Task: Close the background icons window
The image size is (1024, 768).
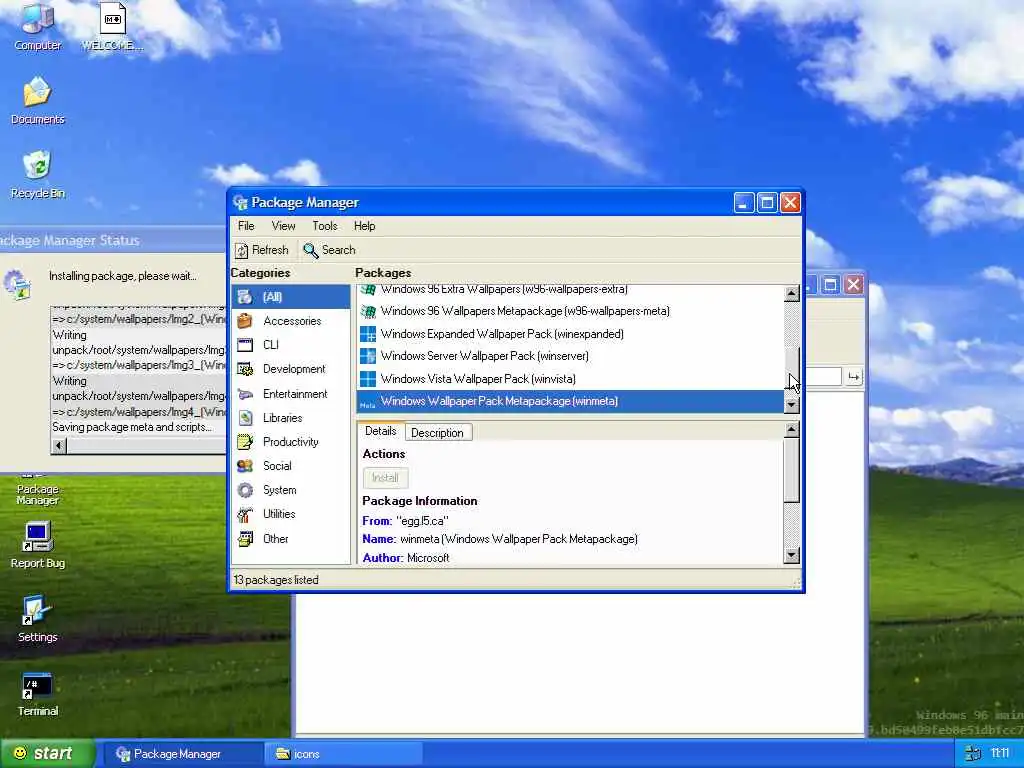Action: click(x=854, y=285)
